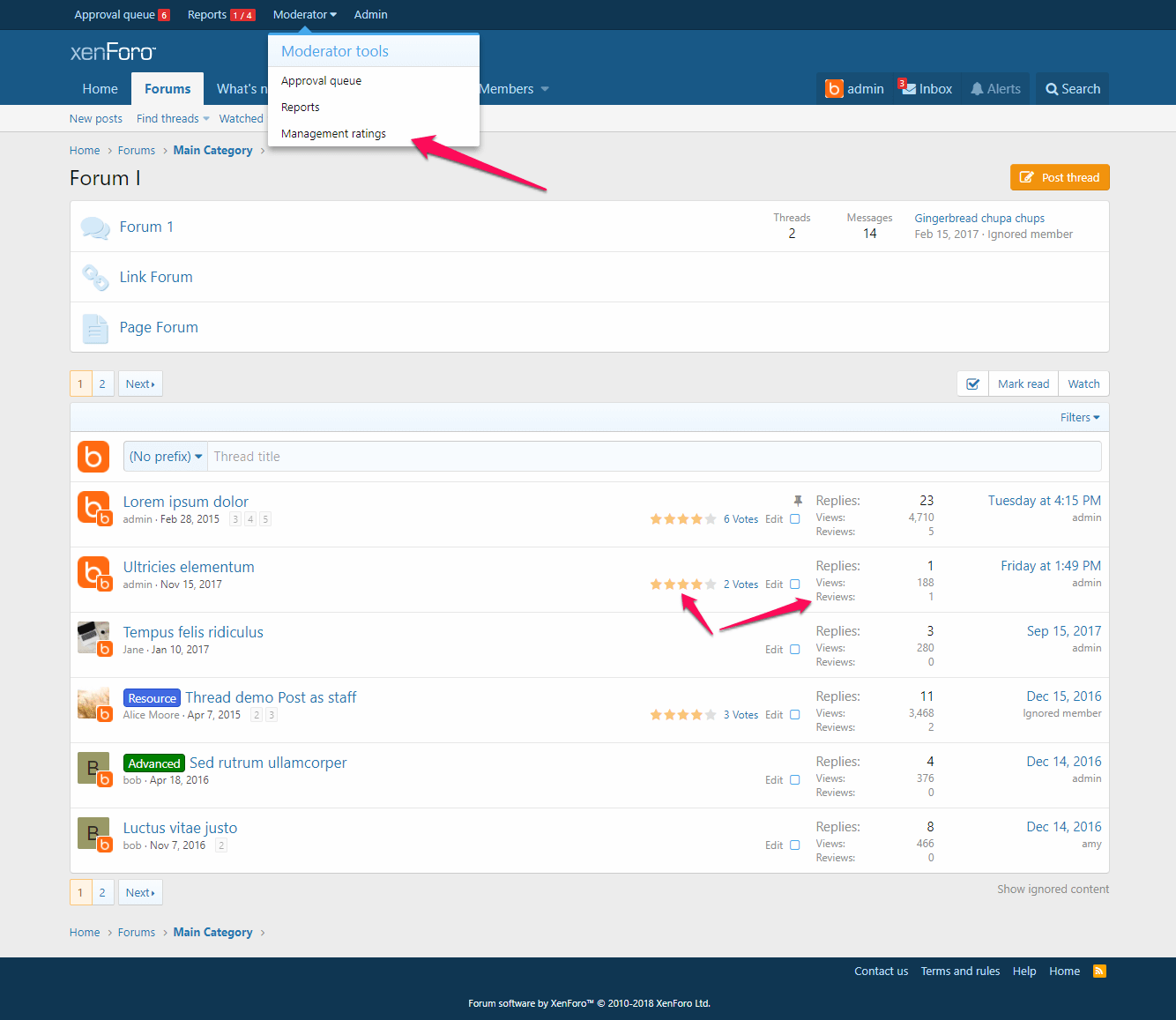Focus the Thread title input field
Viewport: 1176px width, 1020px height.
652,457
